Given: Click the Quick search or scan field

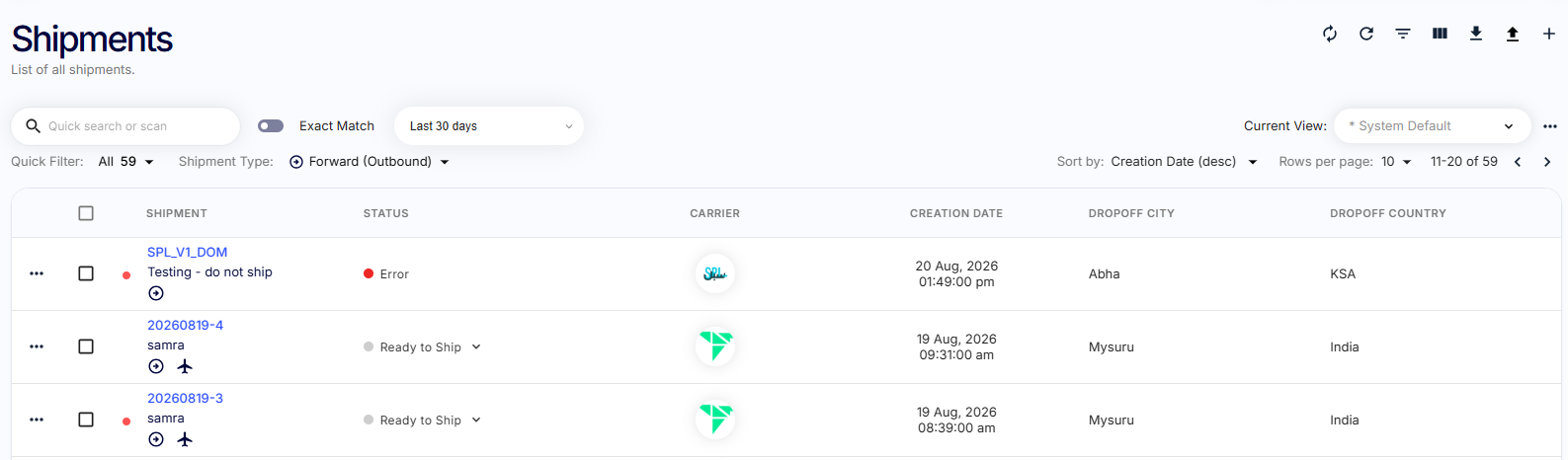Looking at the screenshot, I should click(x=125, y=126).
